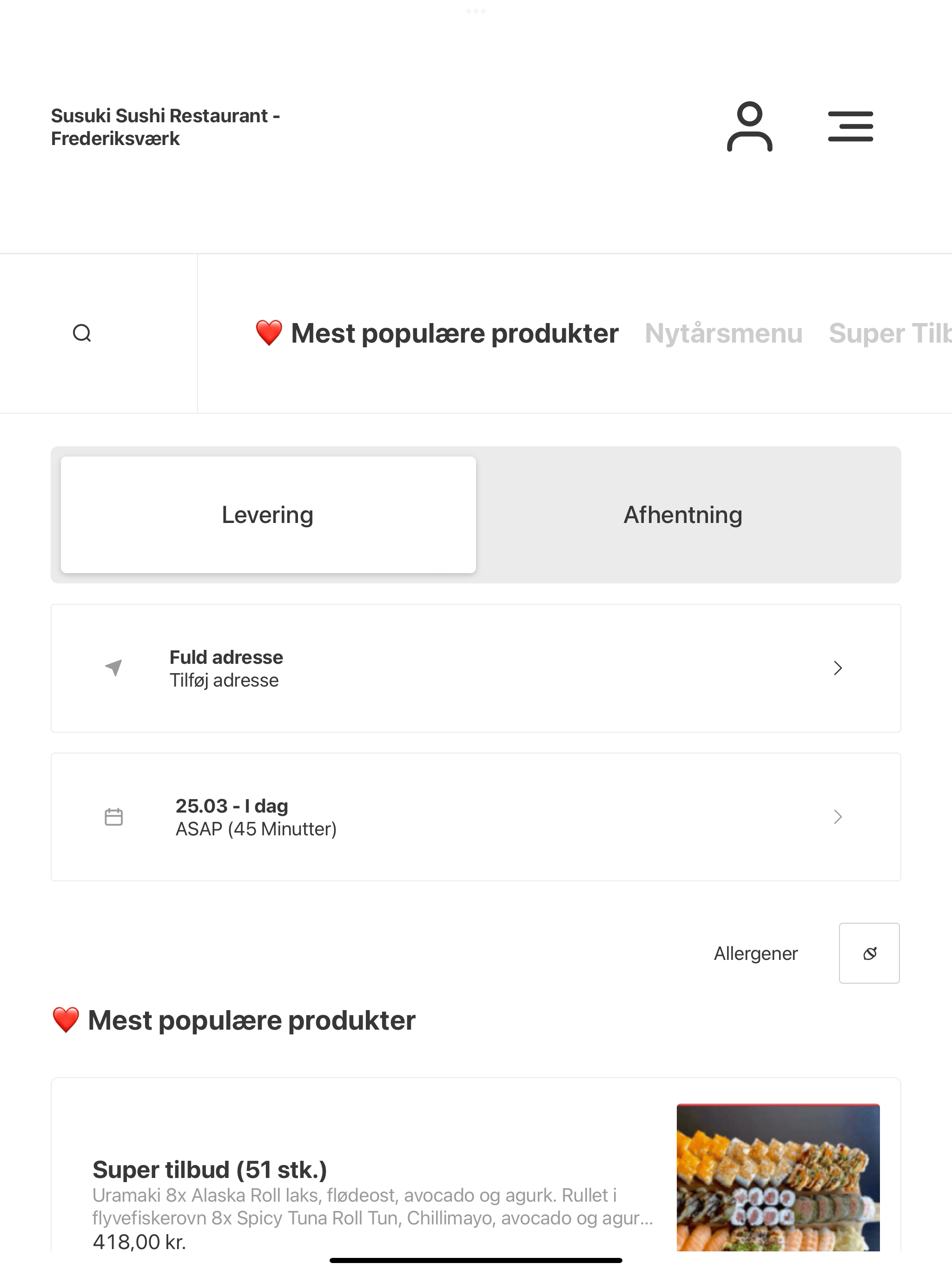952x1270 pixels.
Task: Click the allergens filter icon button
Action: pos(869,953)
